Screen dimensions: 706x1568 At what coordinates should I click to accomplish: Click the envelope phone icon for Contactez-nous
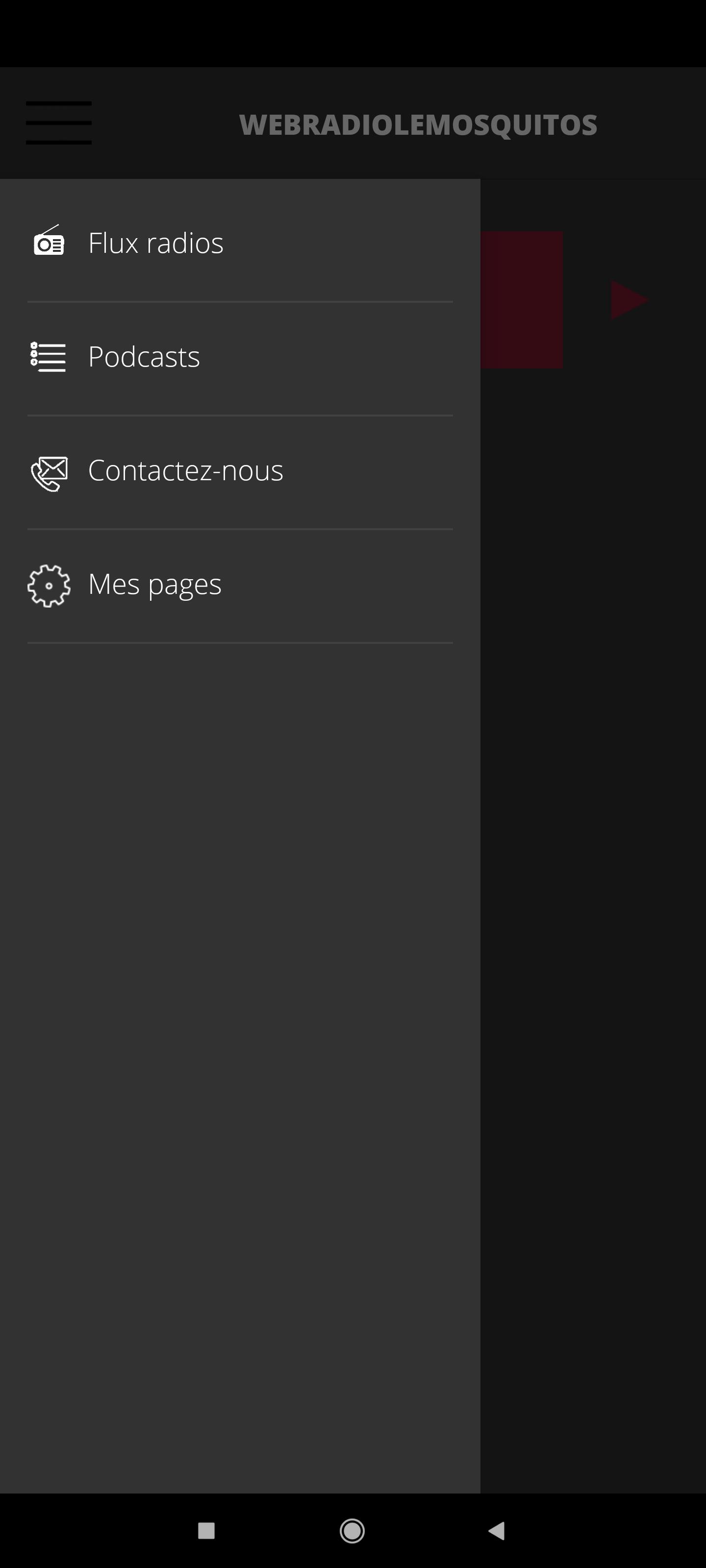click(49, 473)
